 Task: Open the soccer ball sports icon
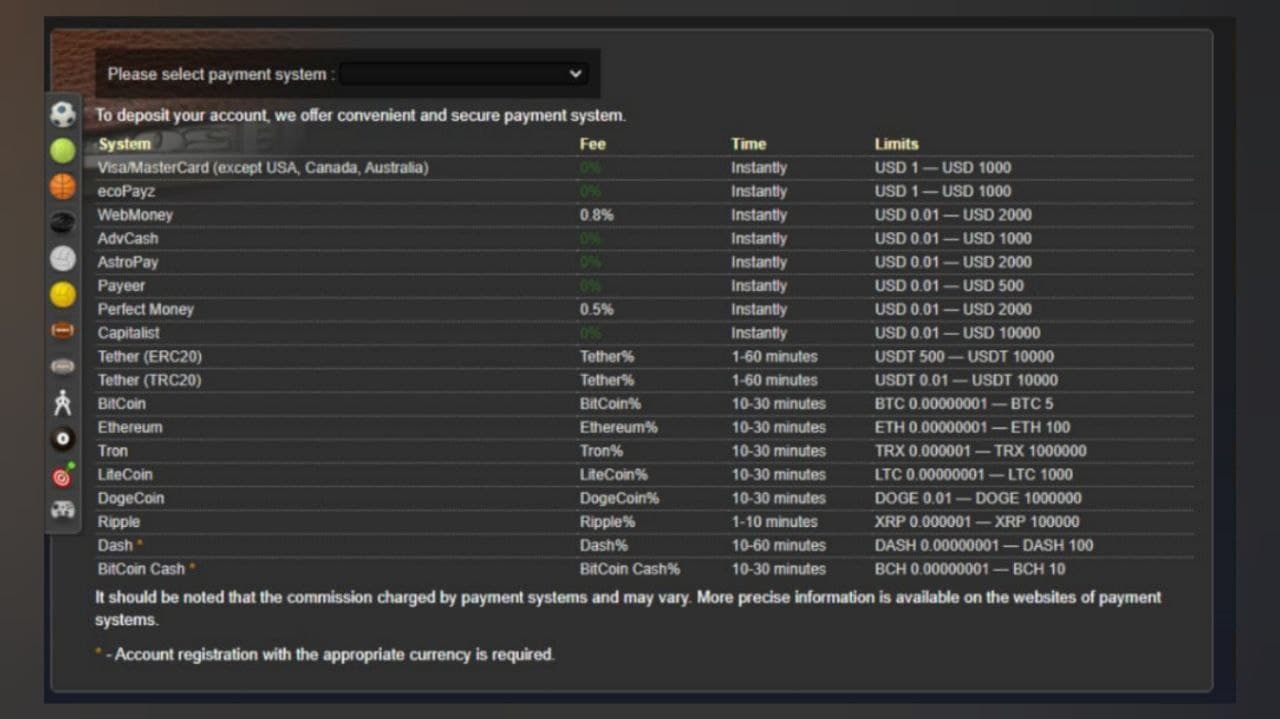63,115
